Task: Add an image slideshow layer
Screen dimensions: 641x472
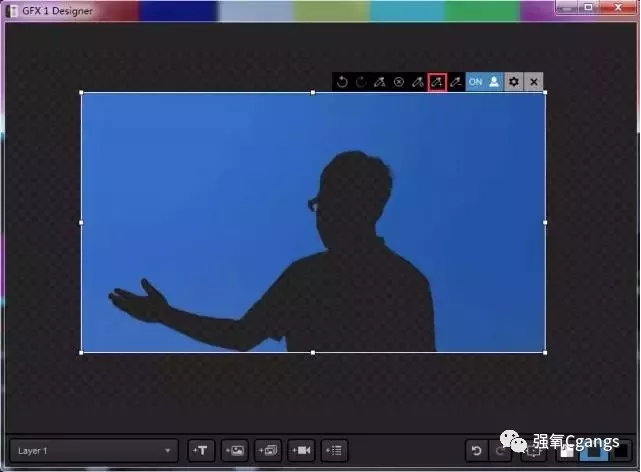Action: (x=268, y=451)
